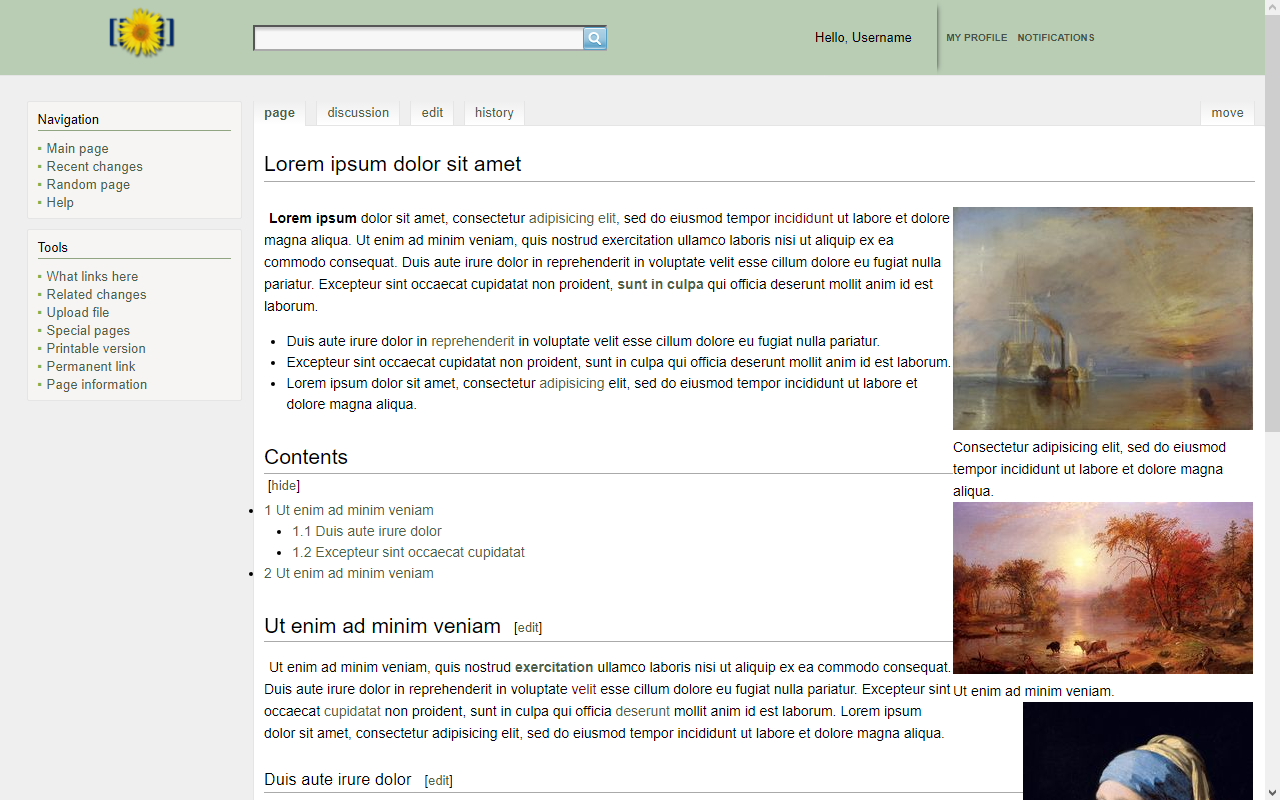This screenshot has width=1280, height=800.
Task: Open My Profile in the header
Action: pos(976,38)
